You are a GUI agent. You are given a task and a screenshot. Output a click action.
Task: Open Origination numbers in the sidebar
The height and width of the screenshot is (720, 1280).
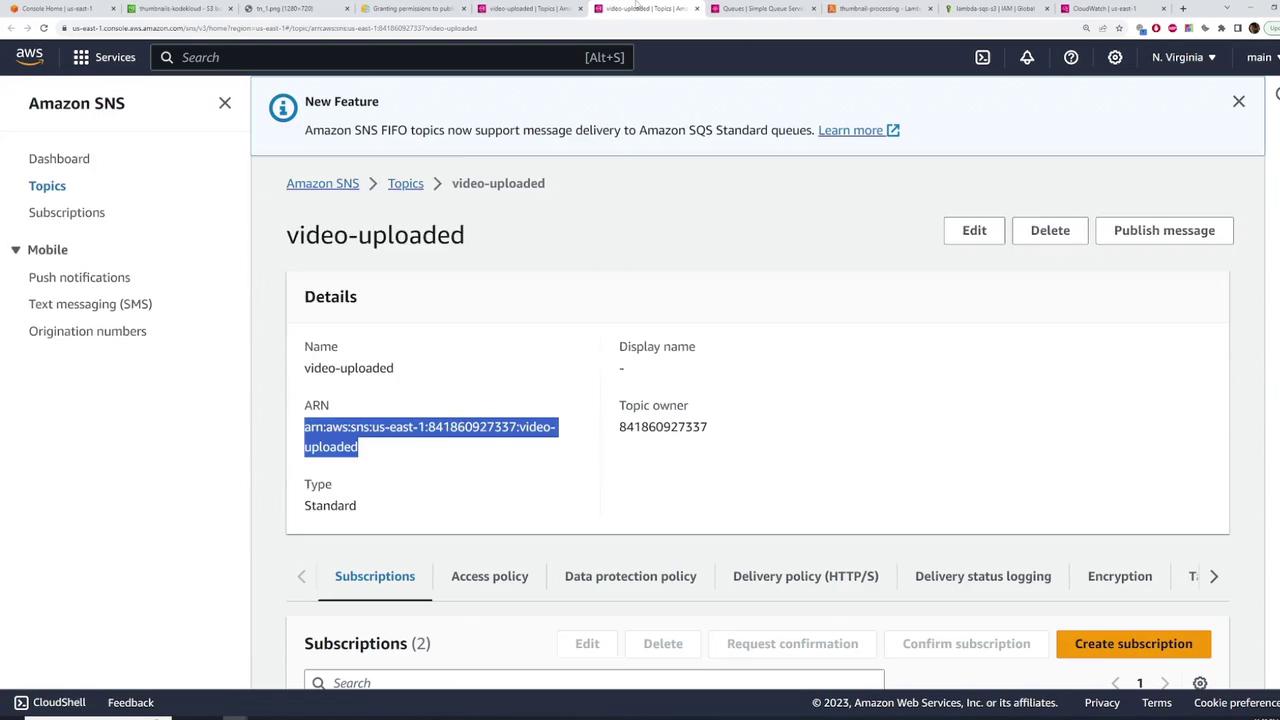[x=87, y=331]
